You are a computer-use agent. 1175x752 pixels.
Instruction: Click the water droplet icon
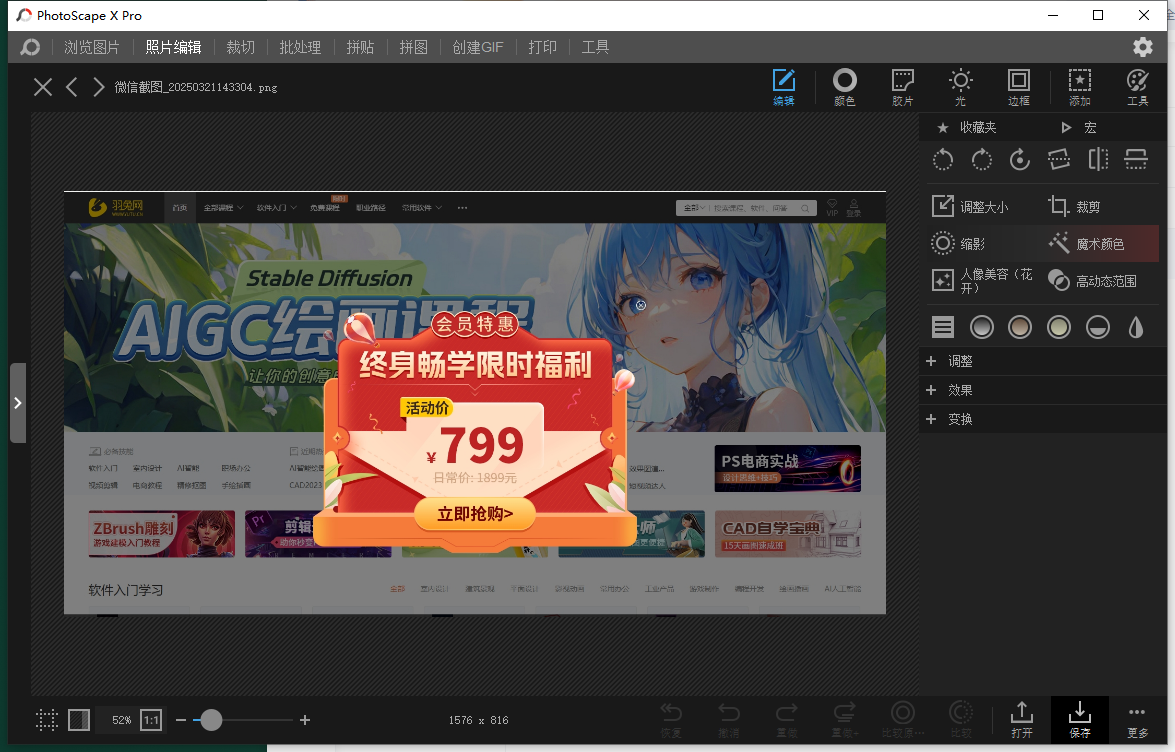pos(1136,327)
